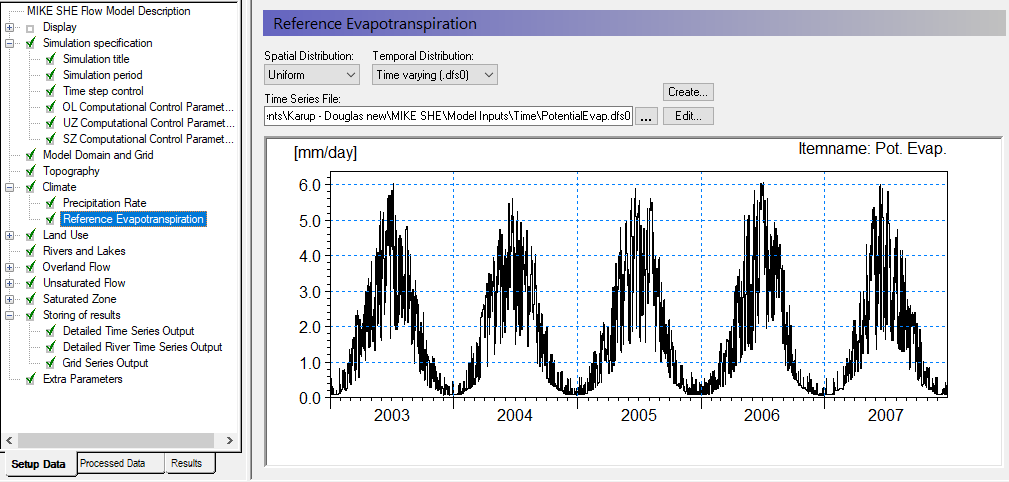This screenshot has height=482, width=1009.
Task: Click the browse ellipsis button for time series file
Action: coord(647,116)
